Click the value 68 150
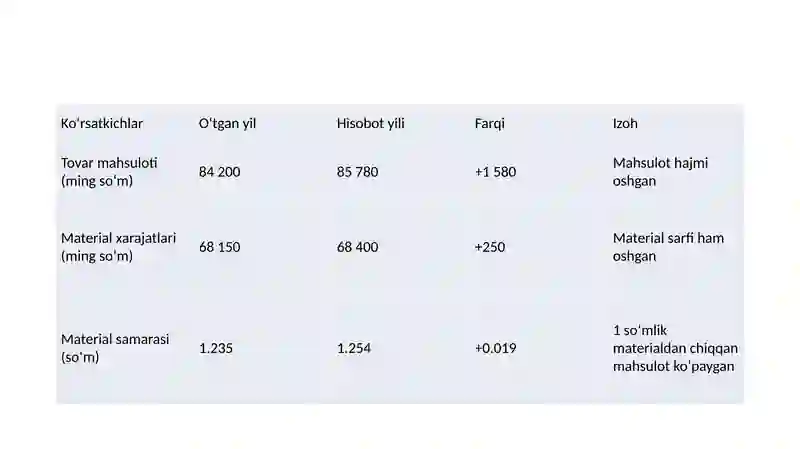The width and height of the screenshot is (800, 449). [219, 247]
